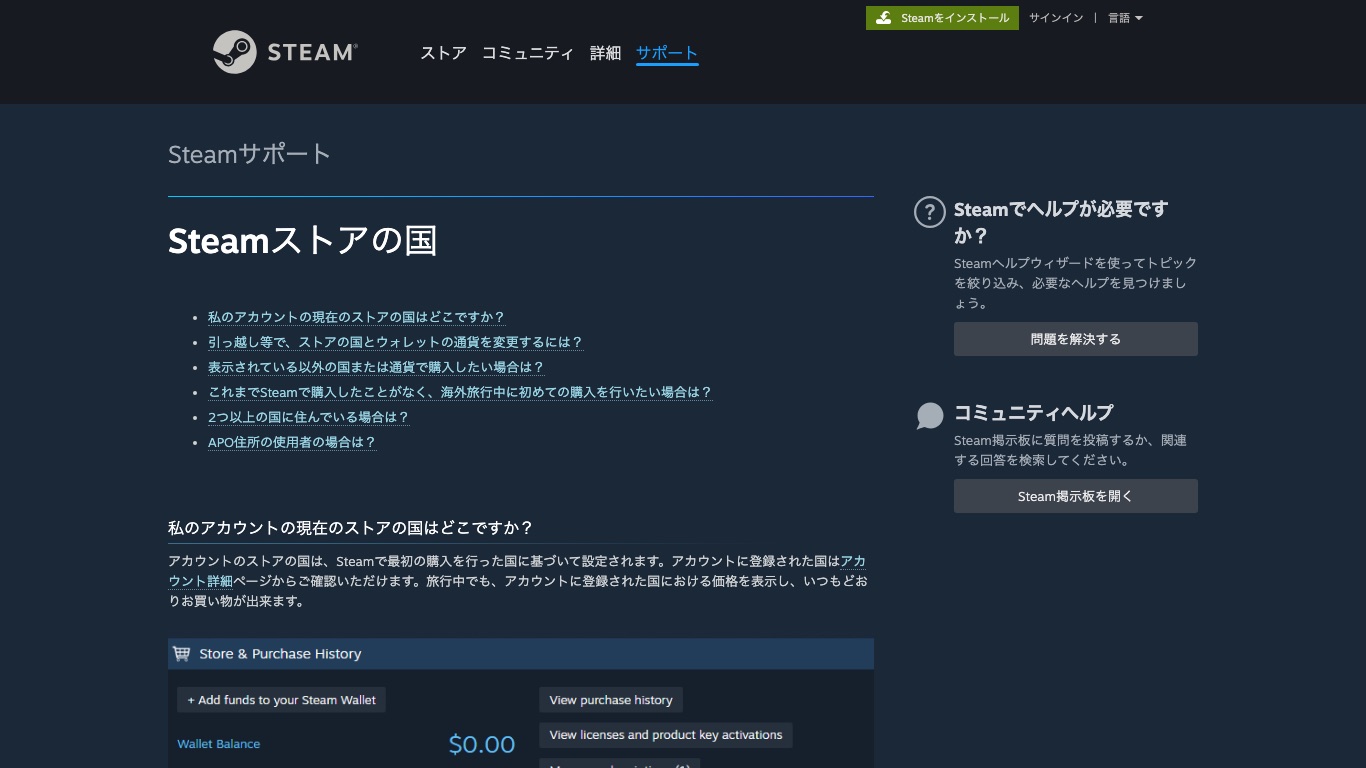Open the link 私のアカウントの現在のストアの国はどこですか？
Image resolution: width=1366 pixels, height=768 pixels.
(356, 317)
